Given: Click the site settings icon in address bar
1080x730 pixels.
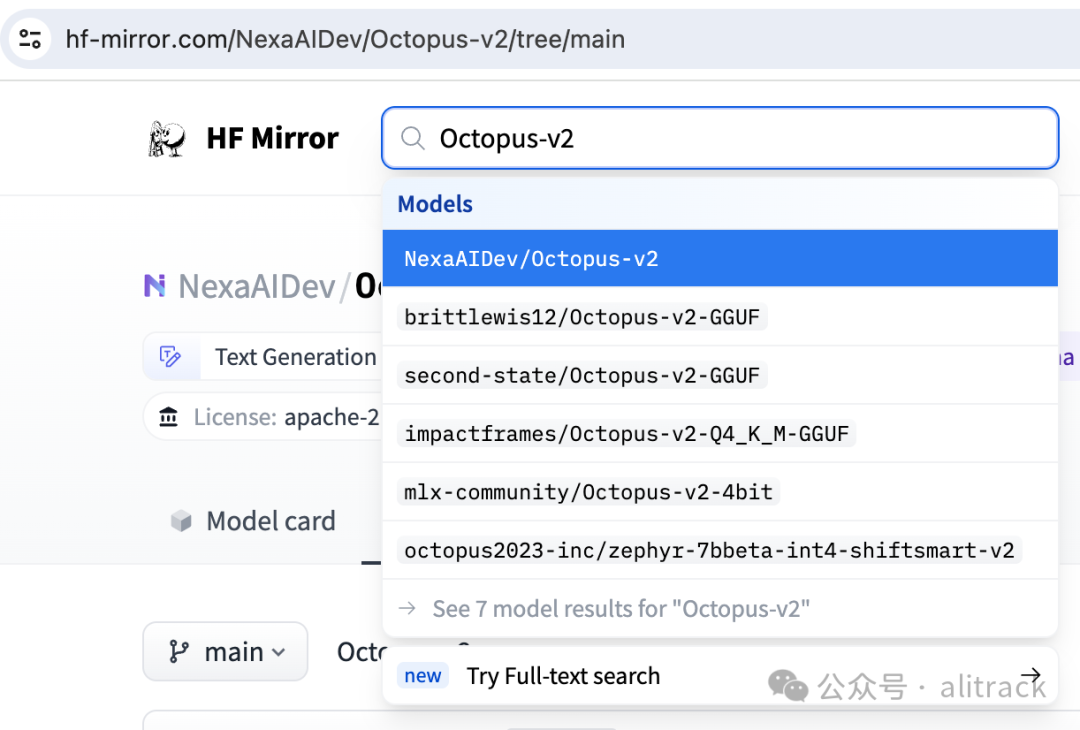Looking at the screenshot, I should pos(30,39).
